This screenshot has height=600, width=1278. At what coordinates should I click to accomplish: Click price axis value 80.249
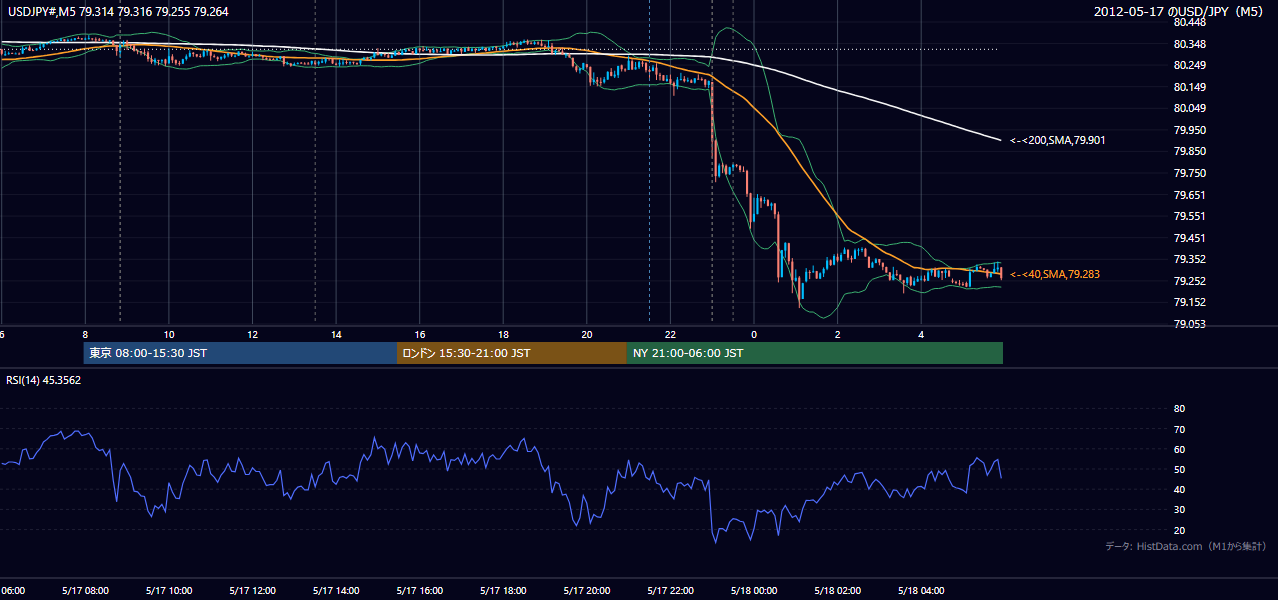click(x=1189, y=65)
